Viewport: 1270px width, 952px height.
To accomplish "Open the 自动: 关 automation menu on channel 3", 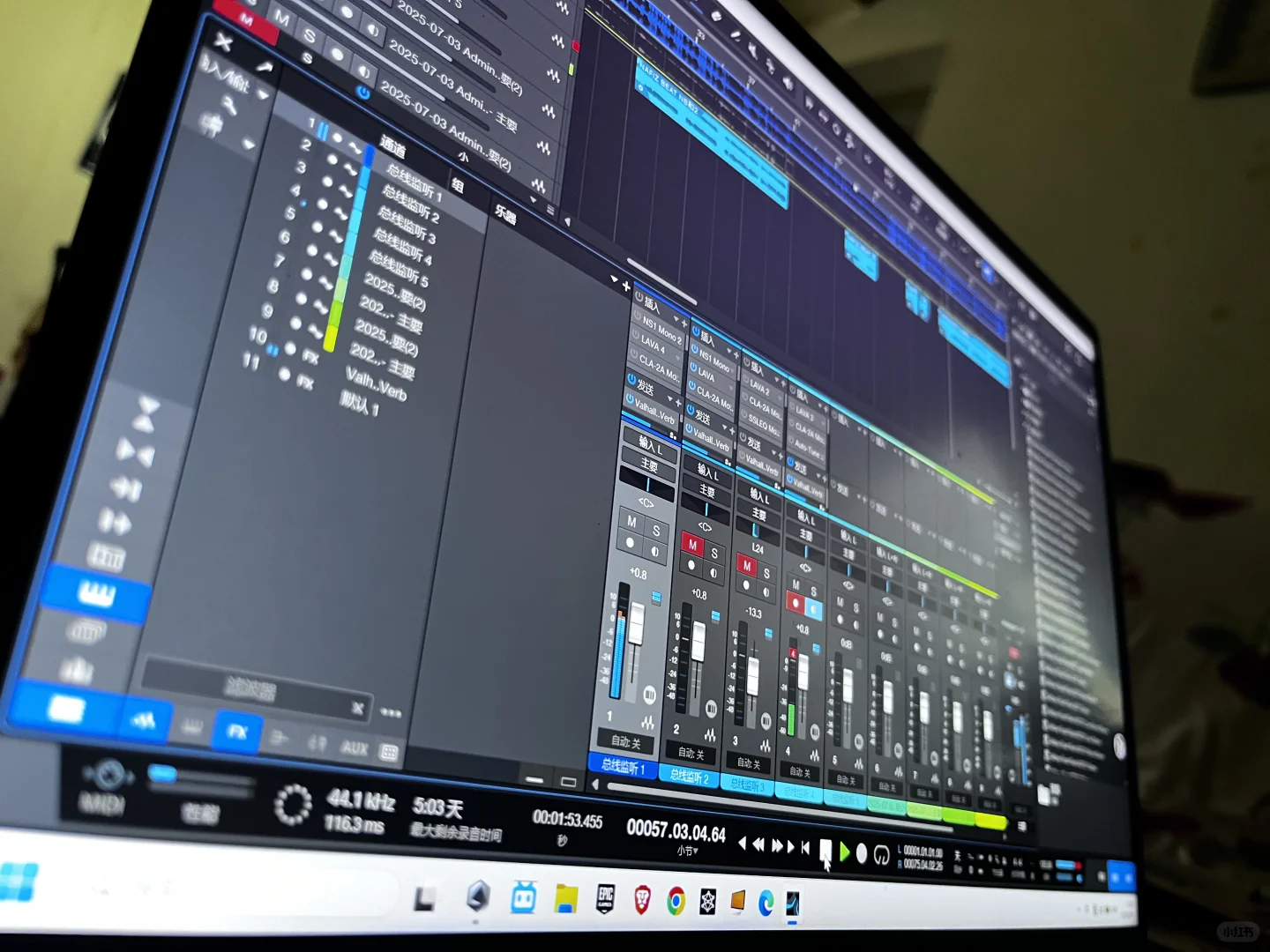I will (x=748, y=763).
